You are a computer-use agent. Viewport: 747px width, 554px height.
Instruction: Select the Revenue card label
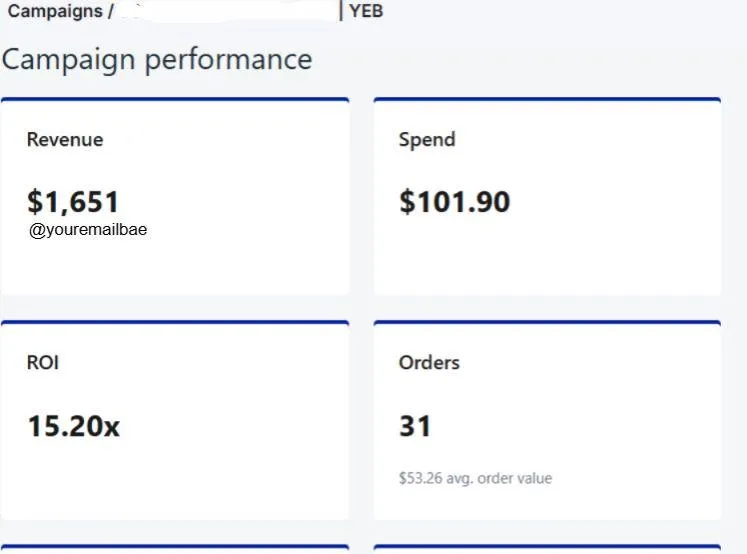click(65, 140)
